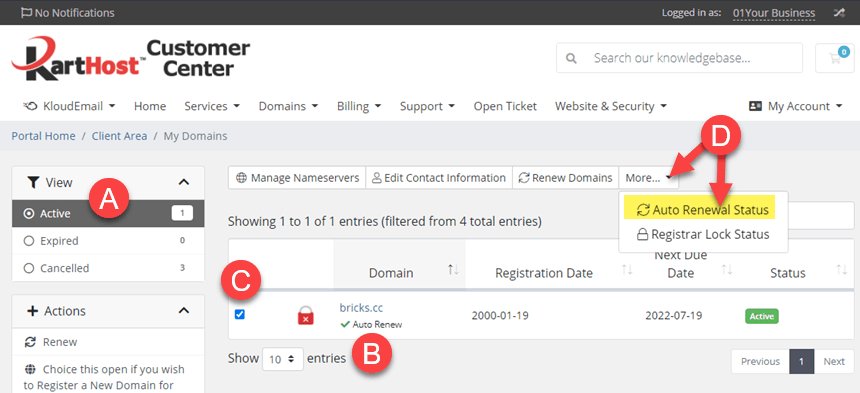Click the 2000-01-19 registration date cell
Image resolution: width=860 pixels, height=393 pixels.
click(500, 316)
